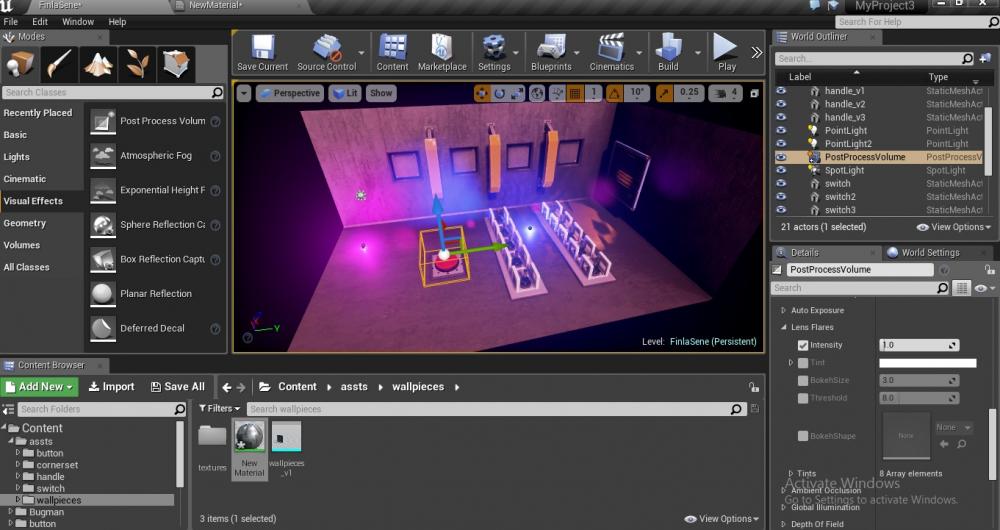Uncheck the Lens Flares Intensity checkbox
Screen dimensions: 1000x530
pyautogui.click(x=803, y=345)
